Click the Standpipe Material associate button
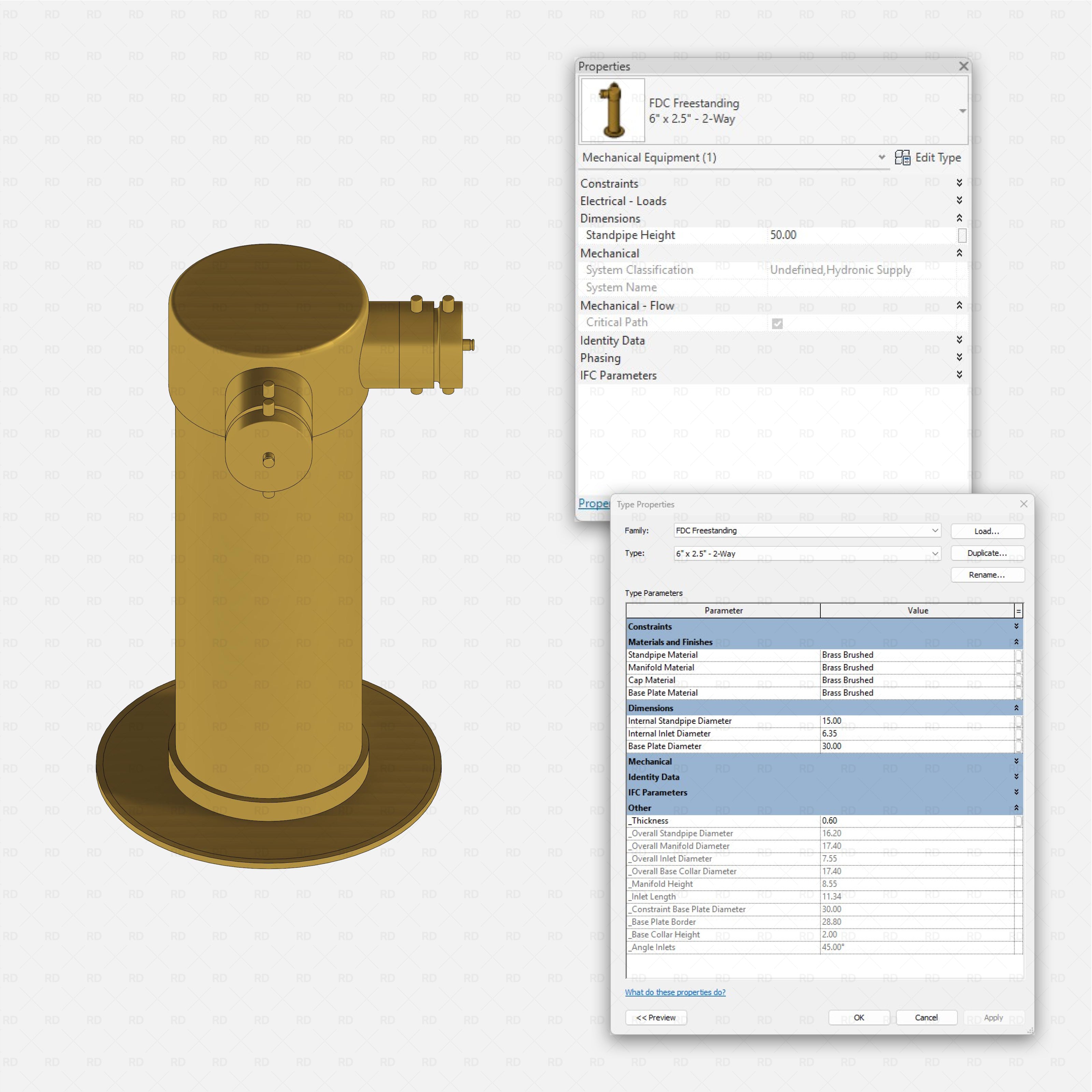The image size is (1092, 1092). tap(1019, 655)
